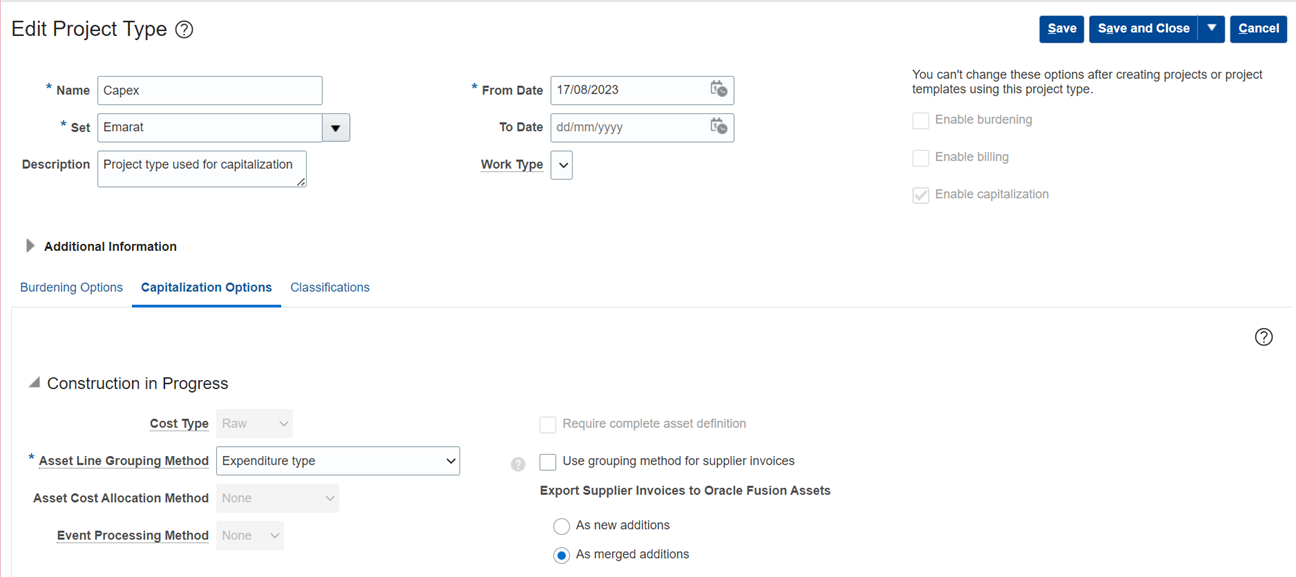The height and width of the screenshot is (577, 1296).
Task: Collapse the Construction in Progress section
Action: pyautogui.click(x=33, y=383)
